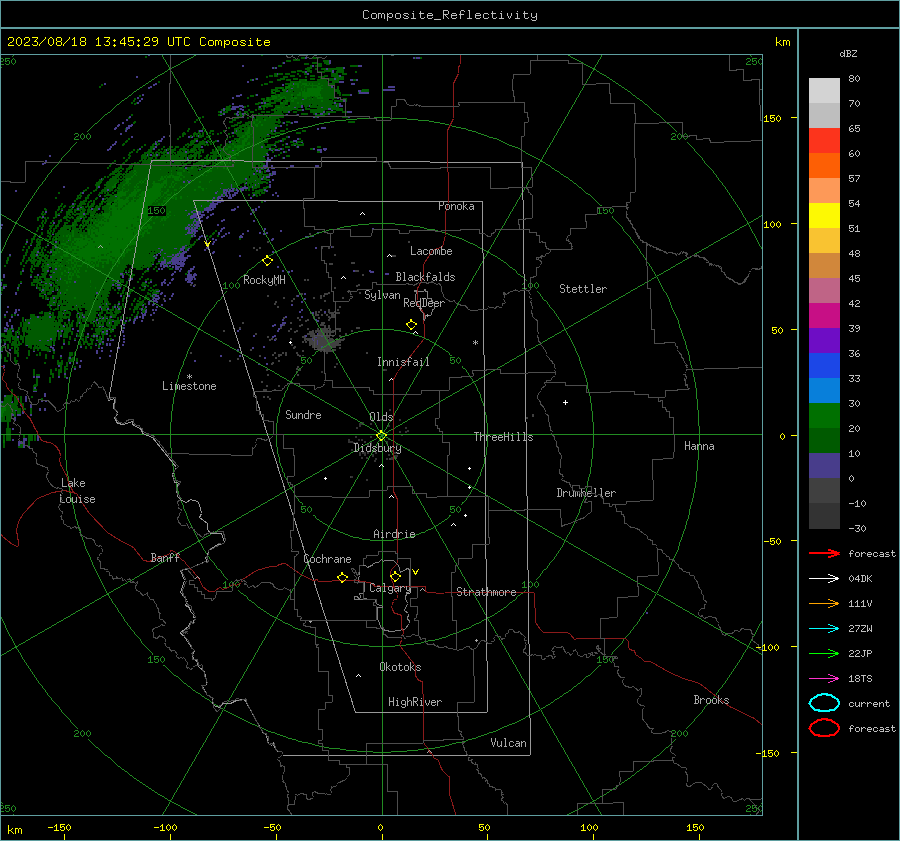Click the RockyMH map label
900x841 pixels.
click(264, 280)
